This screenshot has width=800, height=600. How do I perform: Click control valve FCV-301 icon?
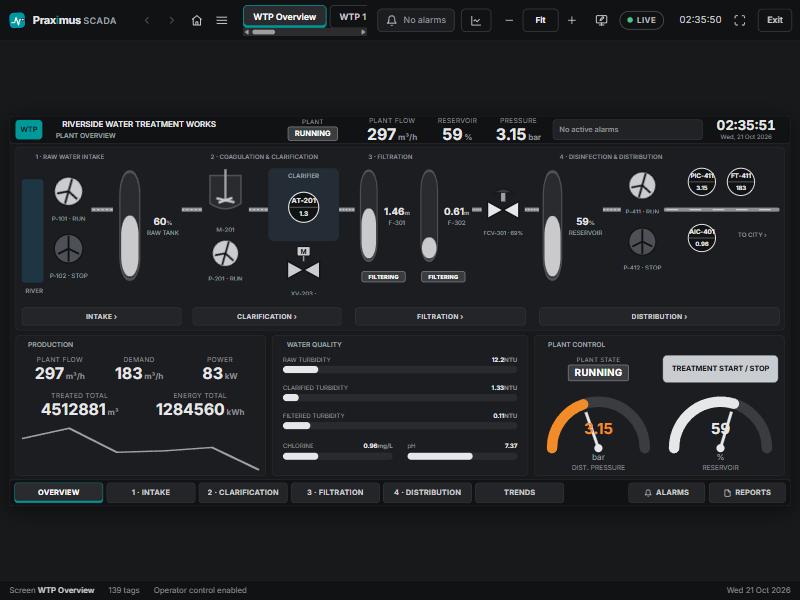[503, 207]
